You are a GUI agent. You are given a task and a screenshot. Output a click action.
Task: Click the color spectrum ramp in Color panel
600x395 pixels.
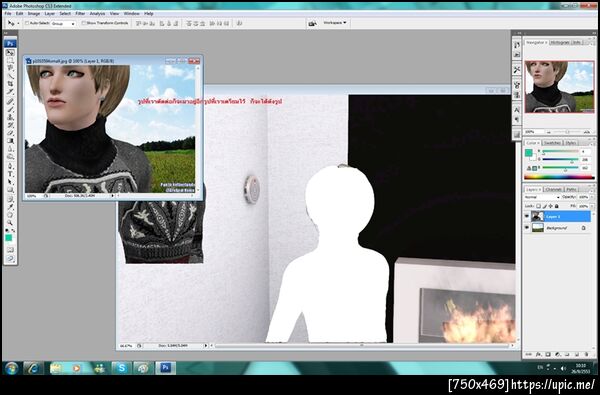point(559,177)
